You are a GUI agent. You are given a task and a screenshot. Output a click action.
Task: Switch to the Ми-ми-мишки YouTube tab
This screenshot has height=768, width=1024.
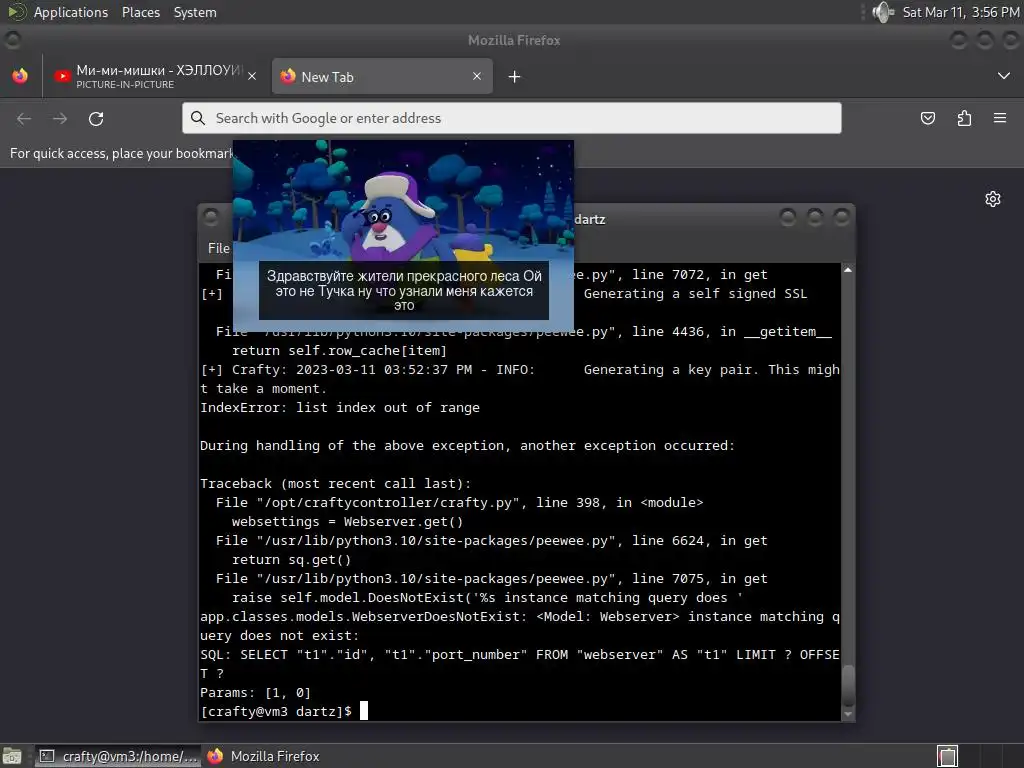155,76
